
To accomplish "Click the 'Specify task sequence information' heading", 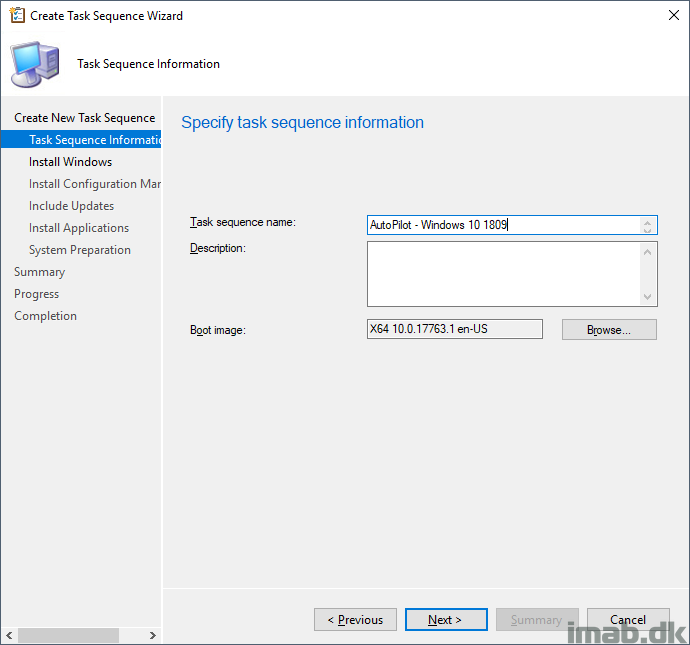I will pos(302,122).
